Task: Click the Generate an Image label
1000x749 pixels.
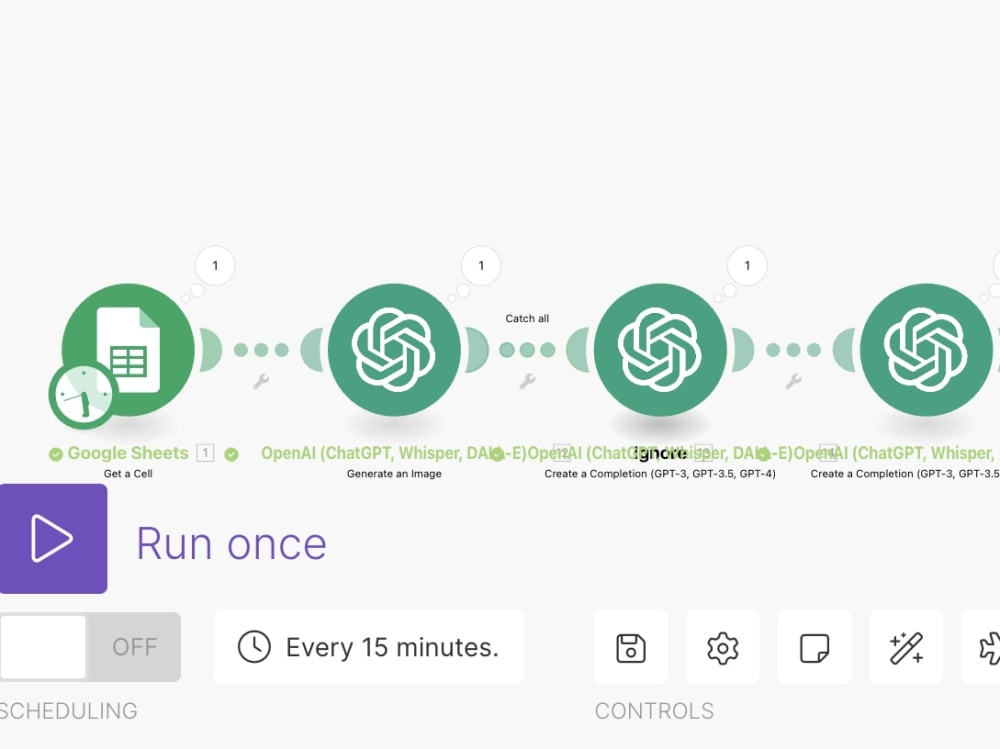Action: pyautogui.click(x=394, y=473)
